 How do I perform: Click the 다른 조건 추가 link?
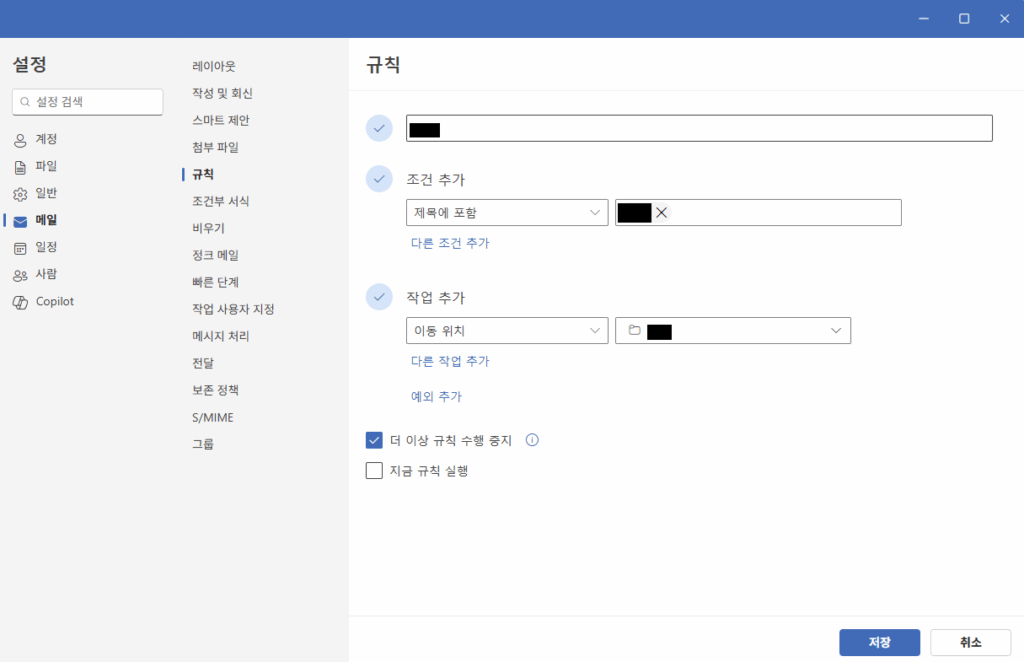point(450,242)
